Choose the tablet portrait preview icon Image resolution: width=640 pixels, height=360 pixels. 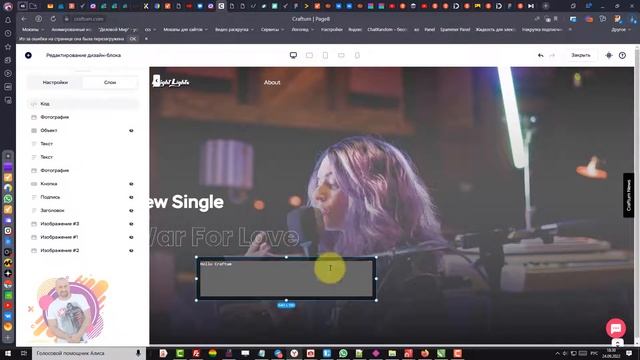pos(325,55)
